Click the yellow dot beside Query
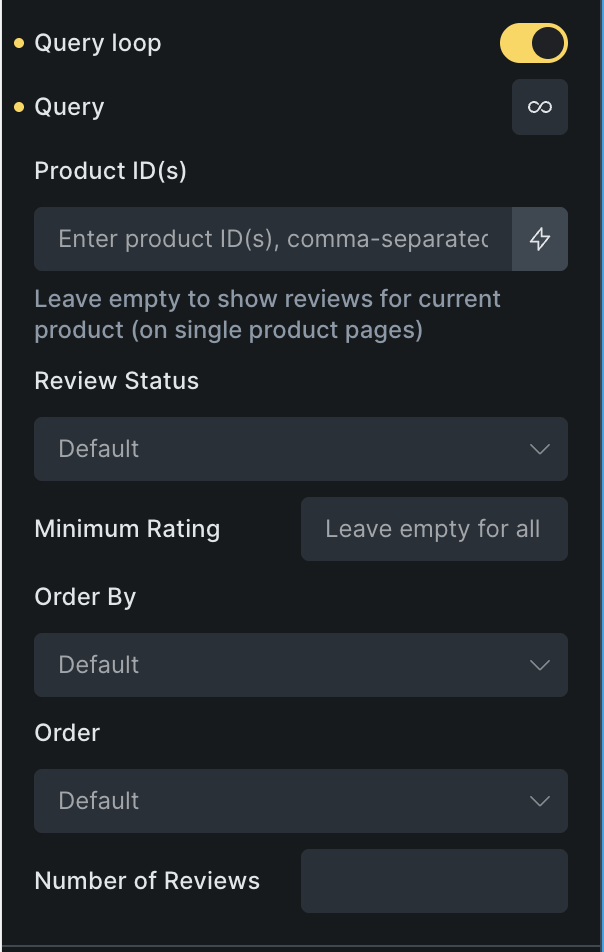This screenshot has width=604, height=952. 19,107
